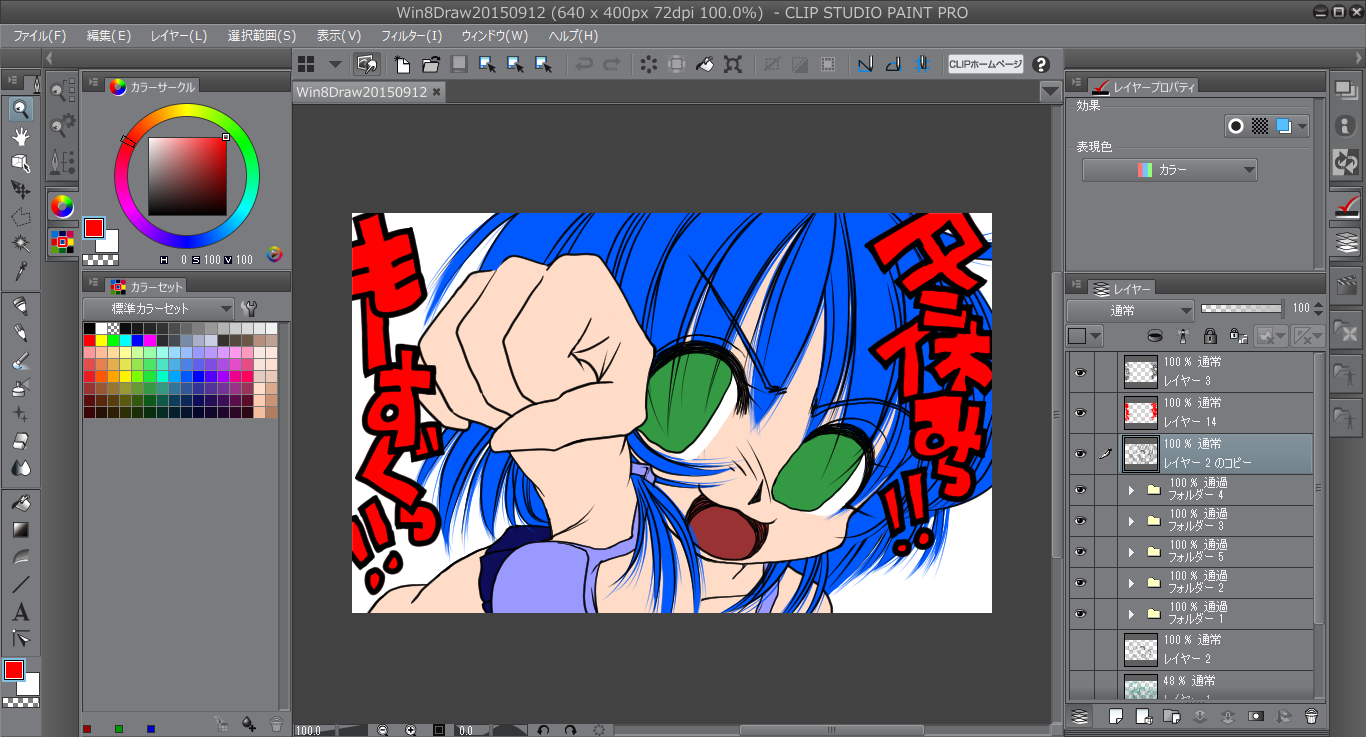
Task: Expand フォルダー 5 in layer list
Action: 1131,552
